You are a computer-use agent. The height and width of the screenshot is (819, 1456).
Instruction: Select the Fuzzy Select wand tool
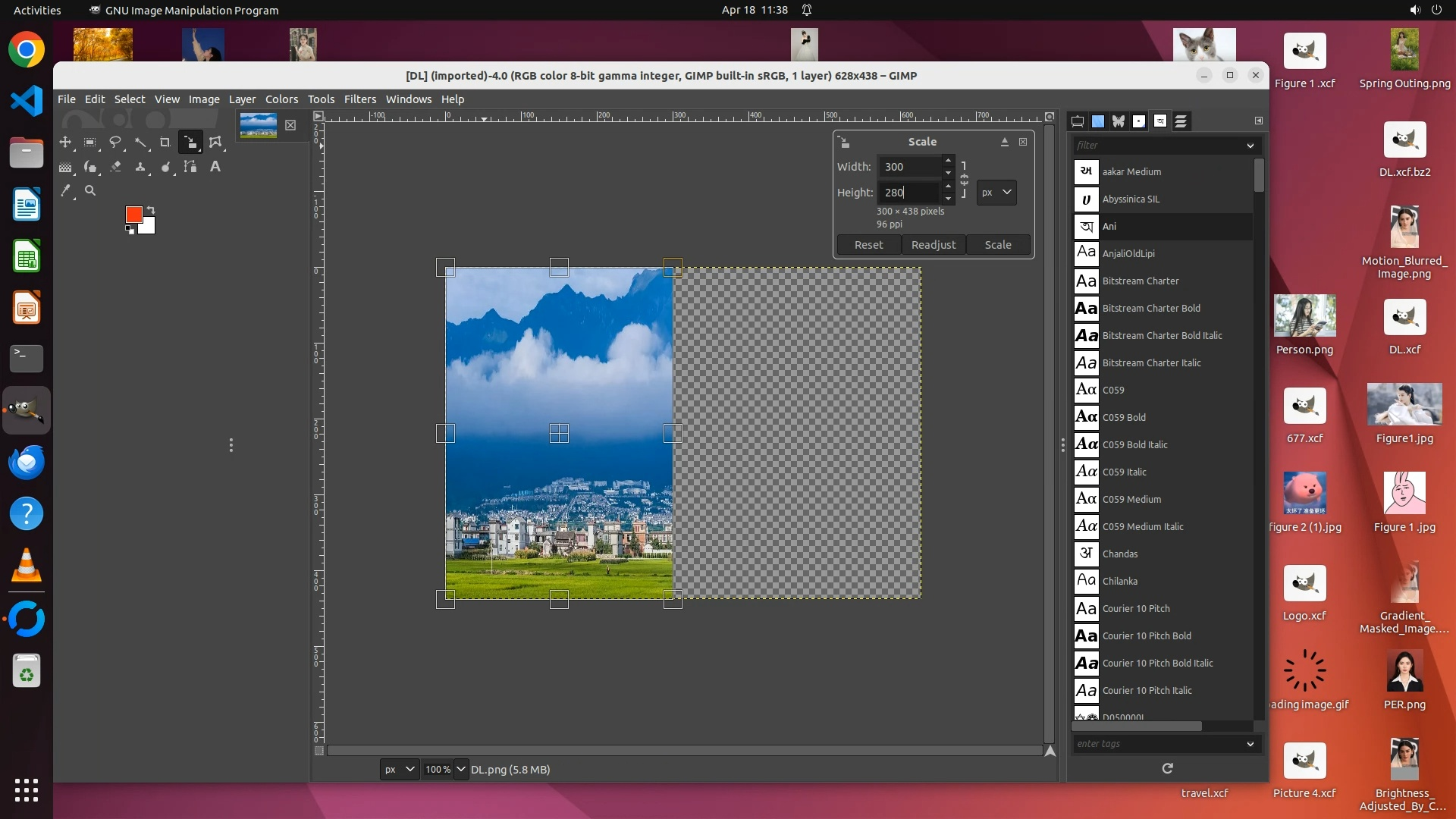click(x=140, y=142)
